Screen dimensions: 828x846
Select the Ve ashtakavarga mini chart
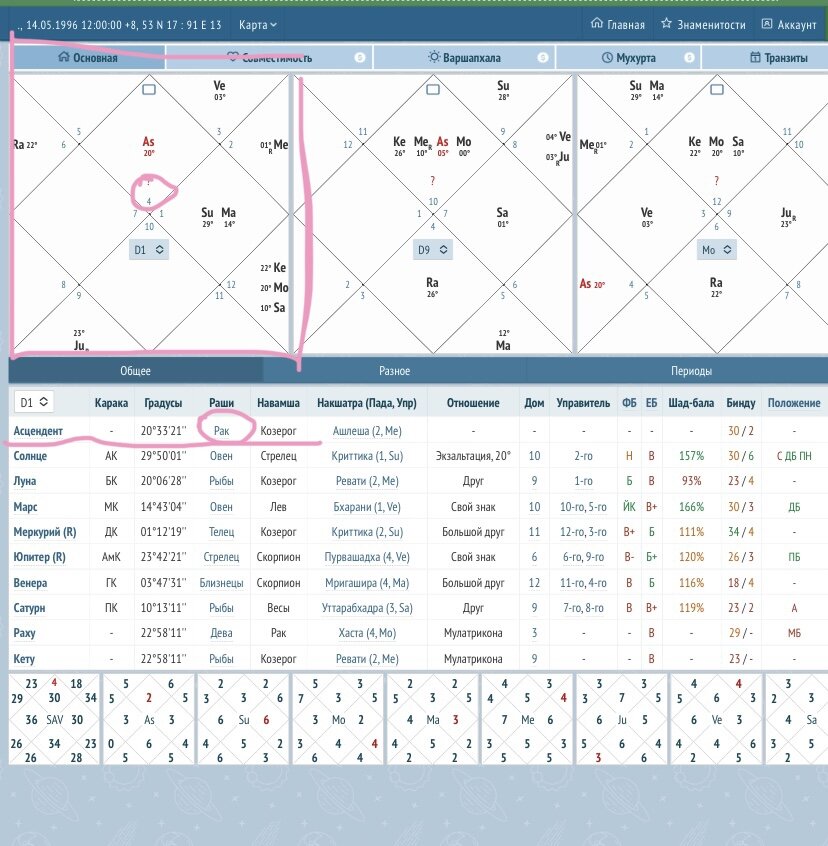point(716,719)
